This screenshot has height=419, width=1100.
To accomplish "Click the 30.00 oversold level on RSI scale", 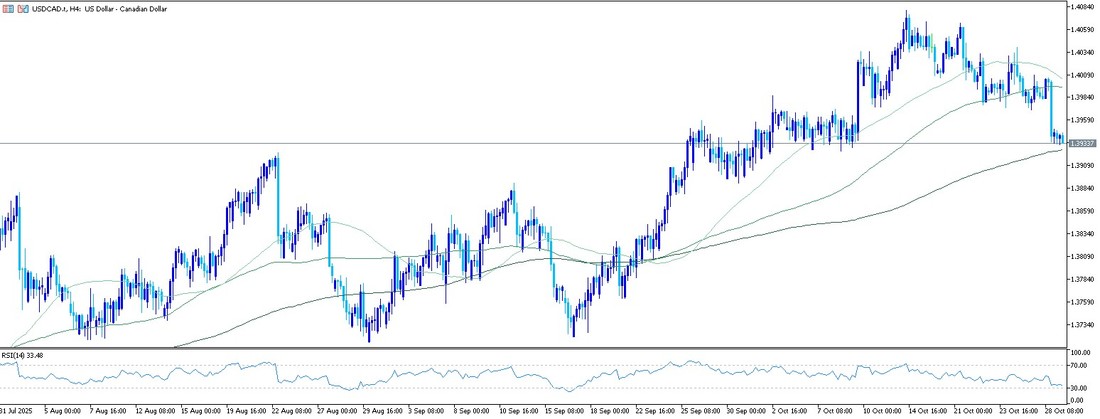I will point(1080,387).
